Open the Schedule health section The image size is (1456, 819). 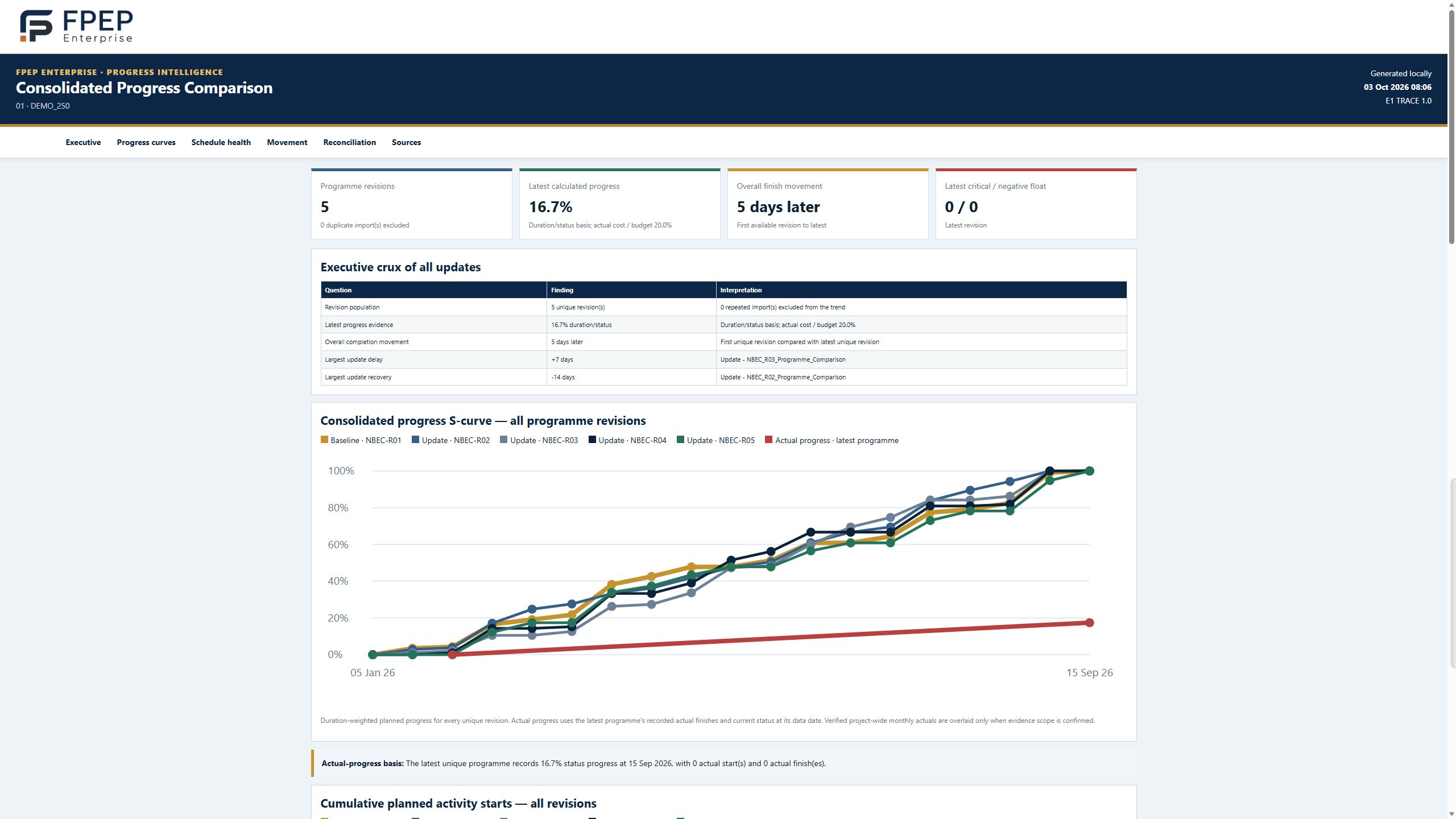[x=221, y=142]
